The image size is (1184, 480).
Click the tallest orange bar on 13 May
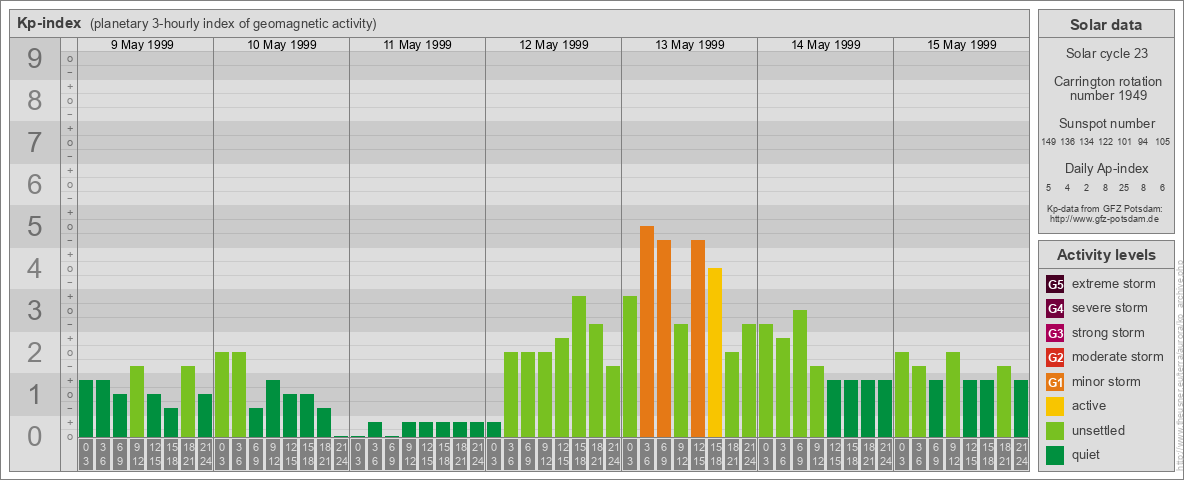point(647,331)
